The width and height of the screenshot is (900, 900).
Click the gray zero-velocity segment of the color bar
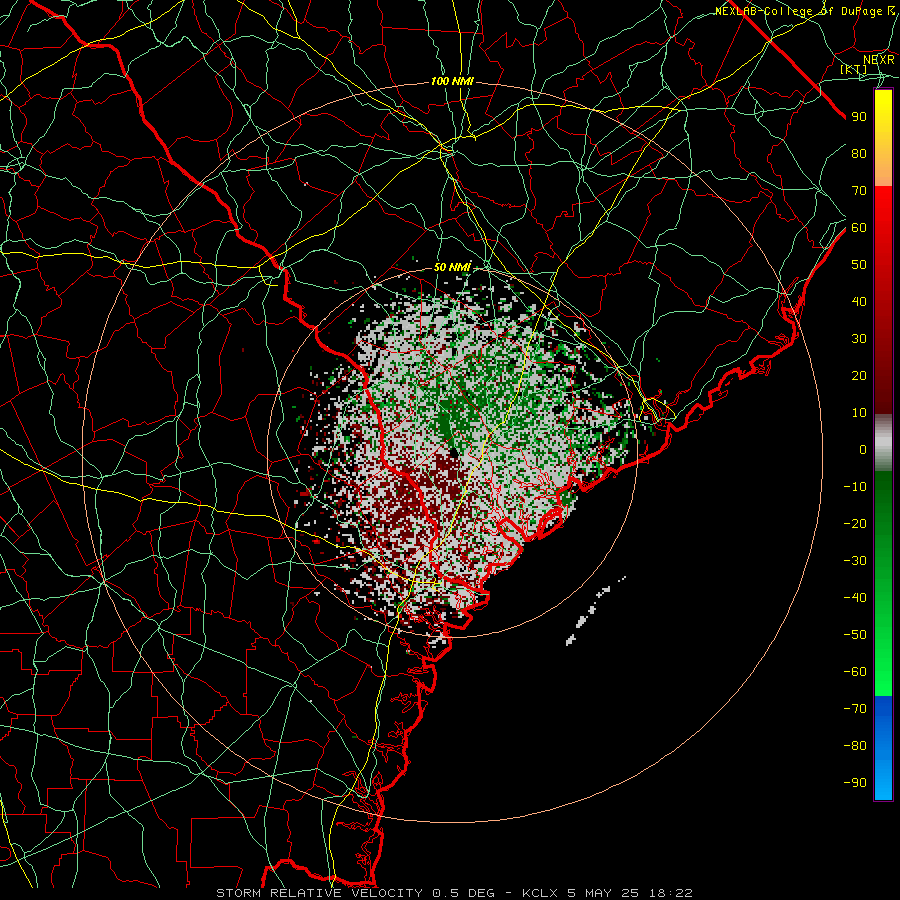[883, 443]
